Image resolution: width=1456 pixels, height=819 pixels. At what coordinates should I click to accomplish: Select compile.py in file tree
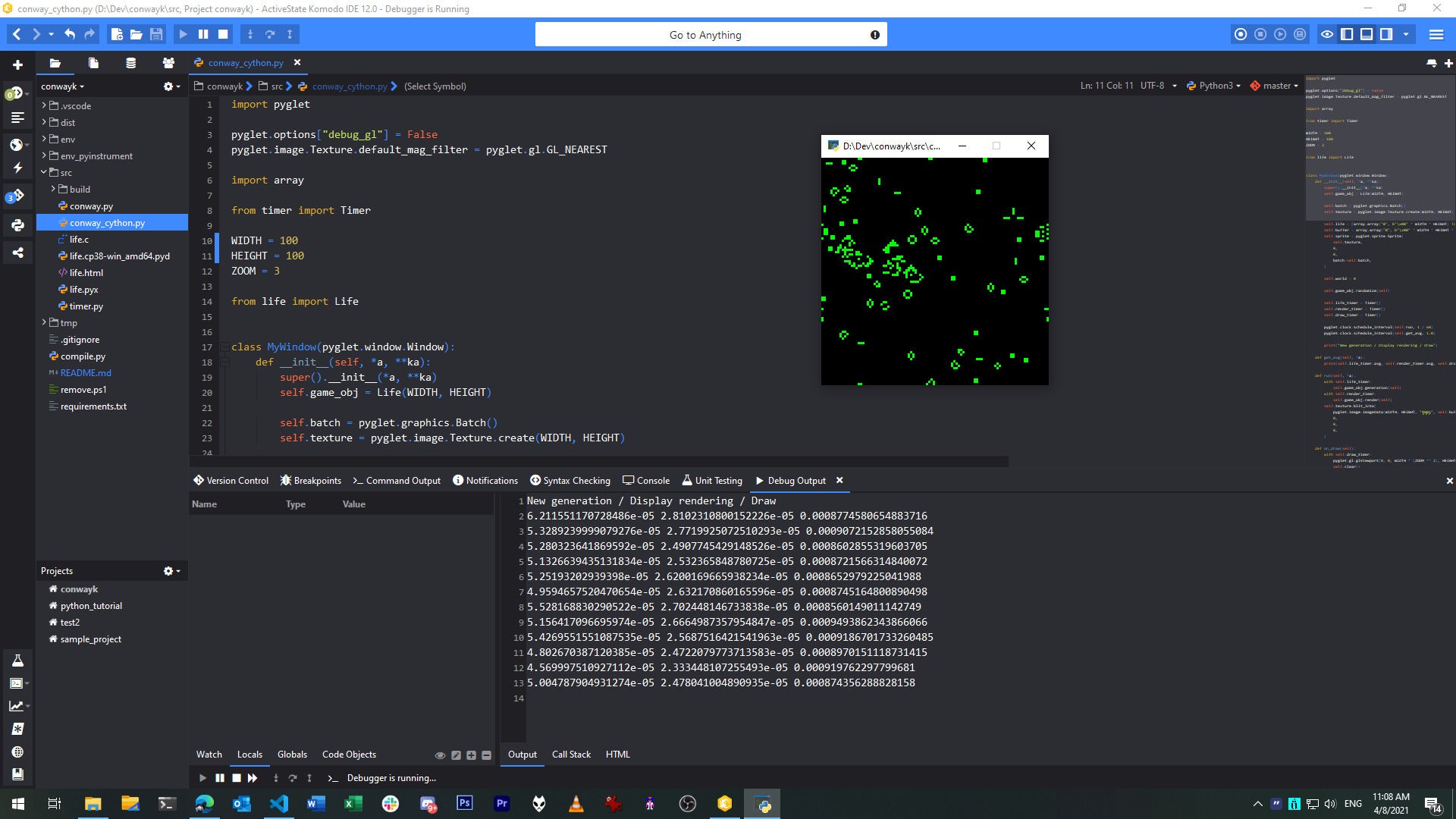(83, 356)
